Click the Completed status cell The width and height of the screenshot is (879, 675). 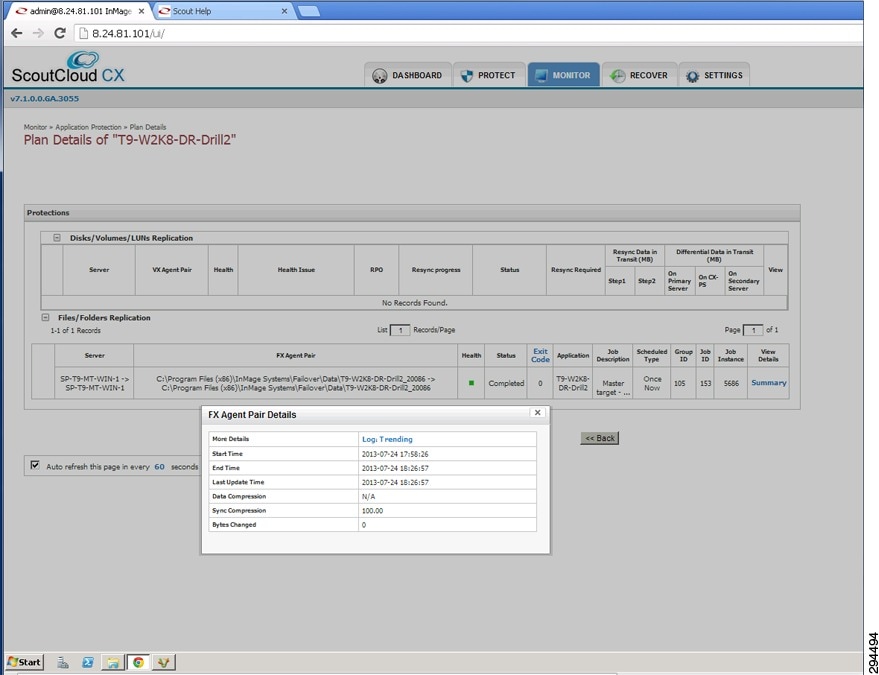(x=506, y=383)
